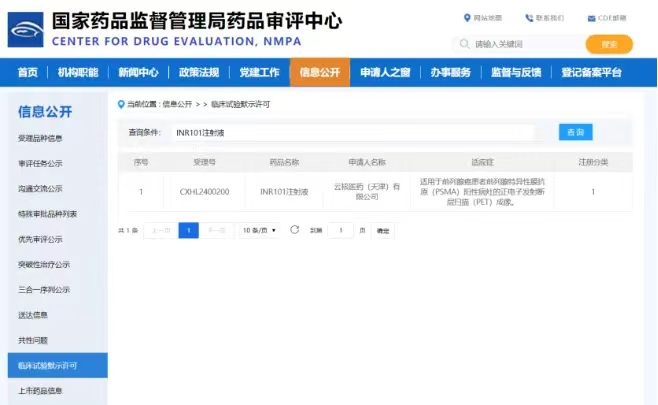
Task: Open 受理品种信息 in the sidebar
Action: click(x=40, y=138)
